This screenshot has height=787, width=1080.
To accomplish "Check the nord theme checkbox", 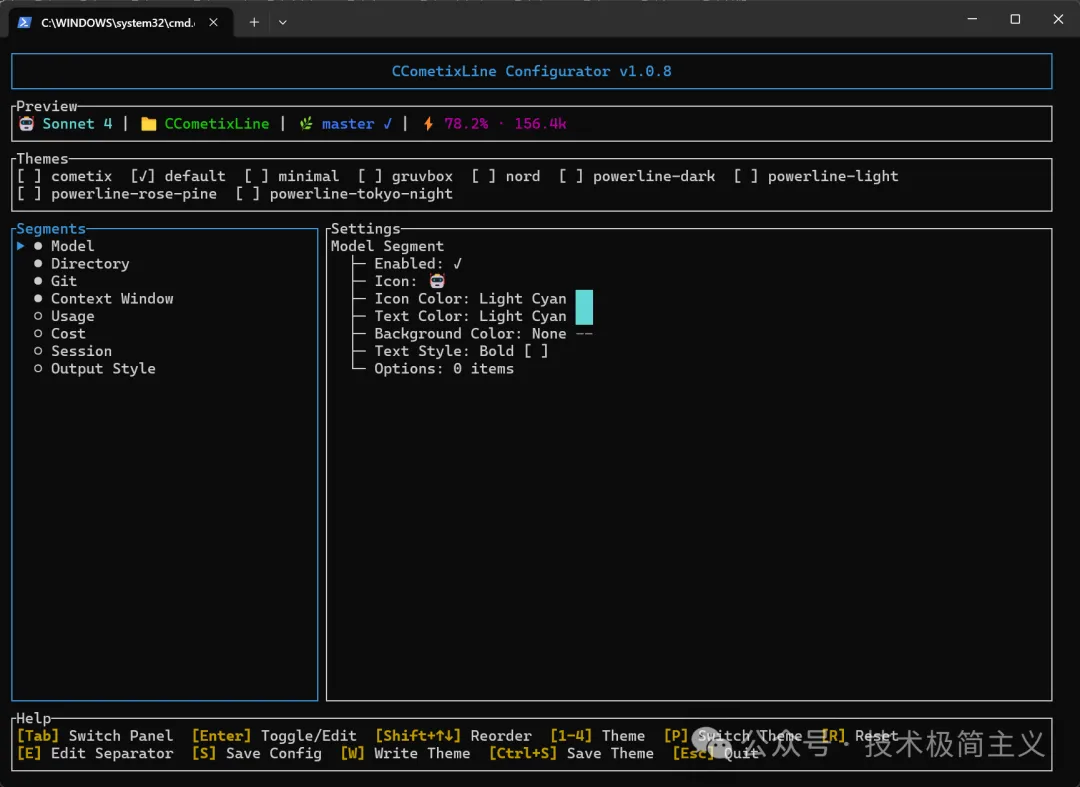I will (484, 176).
